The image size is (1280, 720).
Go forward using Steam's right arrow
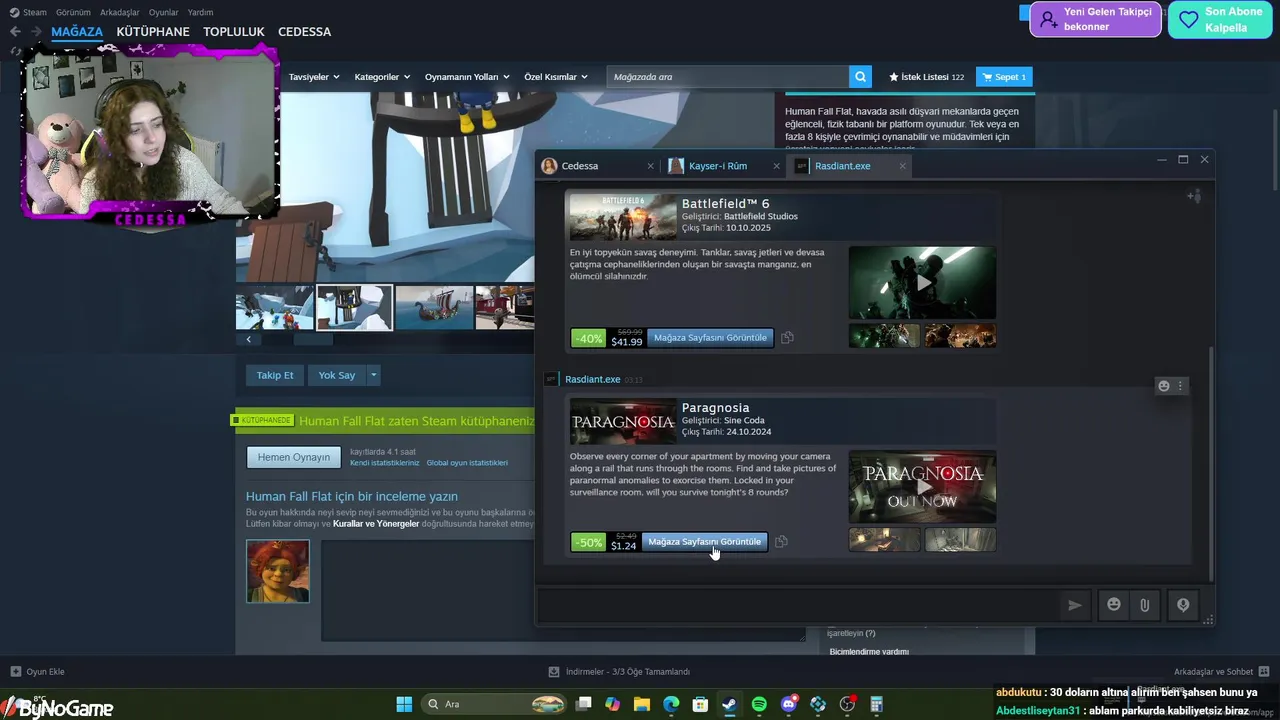pos(36,32)
